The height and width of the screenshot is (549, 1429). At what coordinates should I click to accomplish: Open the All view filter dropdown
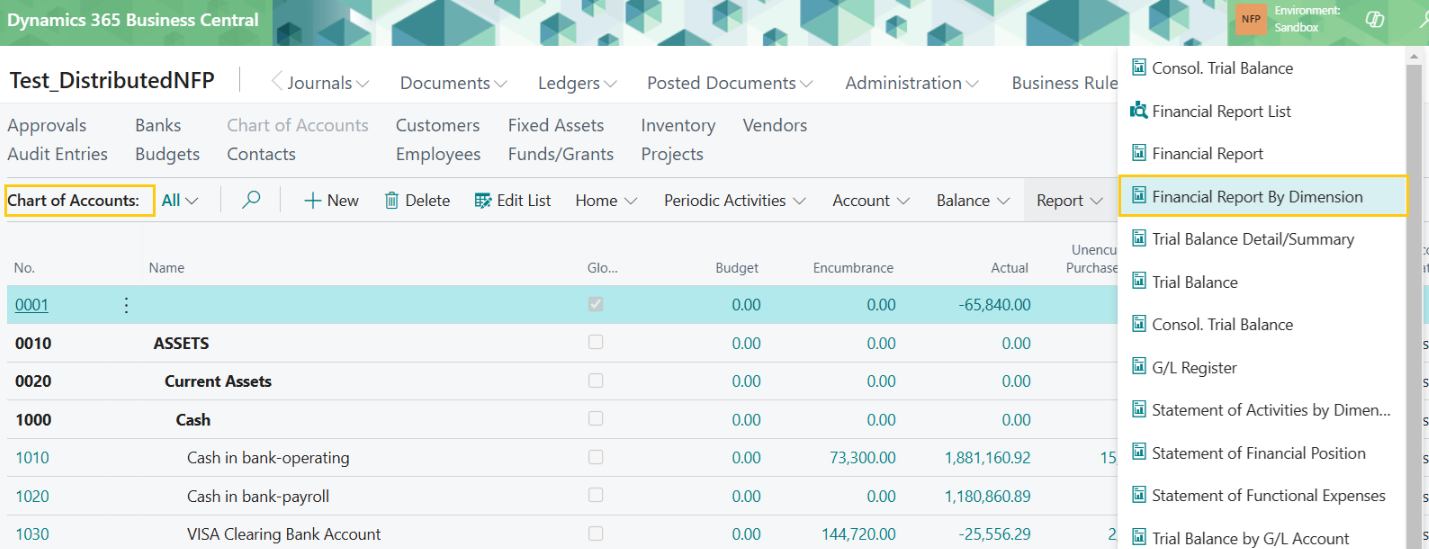(180, 200)
